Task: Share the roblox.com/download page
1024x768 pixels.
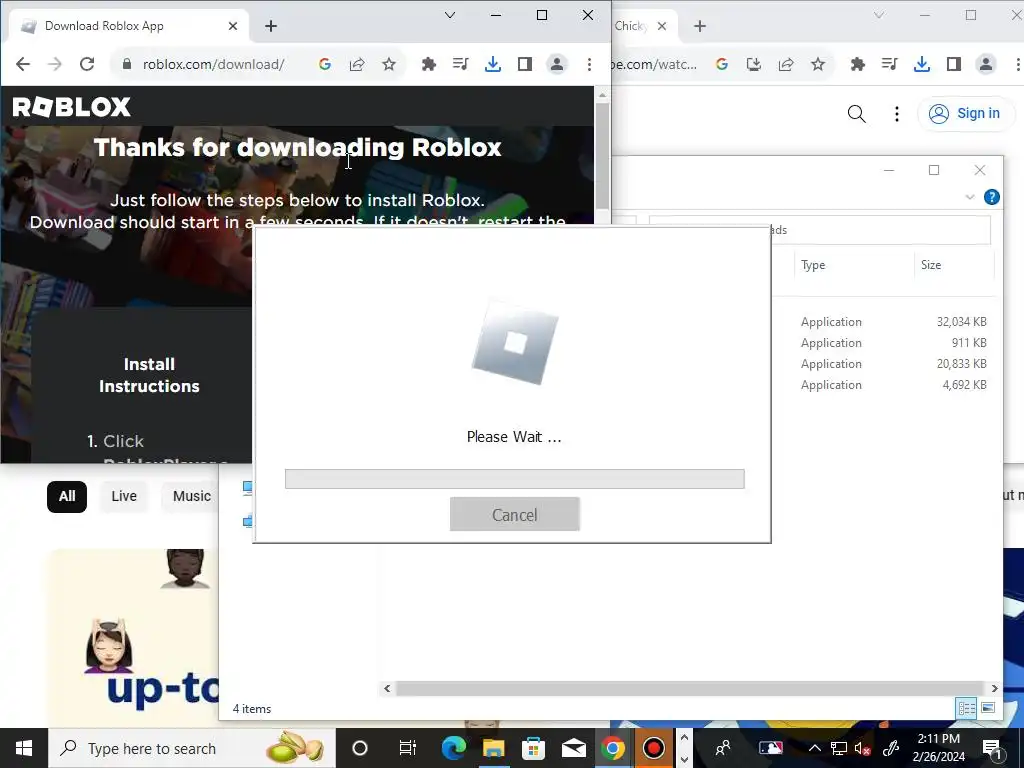Action: coord(357,64)
